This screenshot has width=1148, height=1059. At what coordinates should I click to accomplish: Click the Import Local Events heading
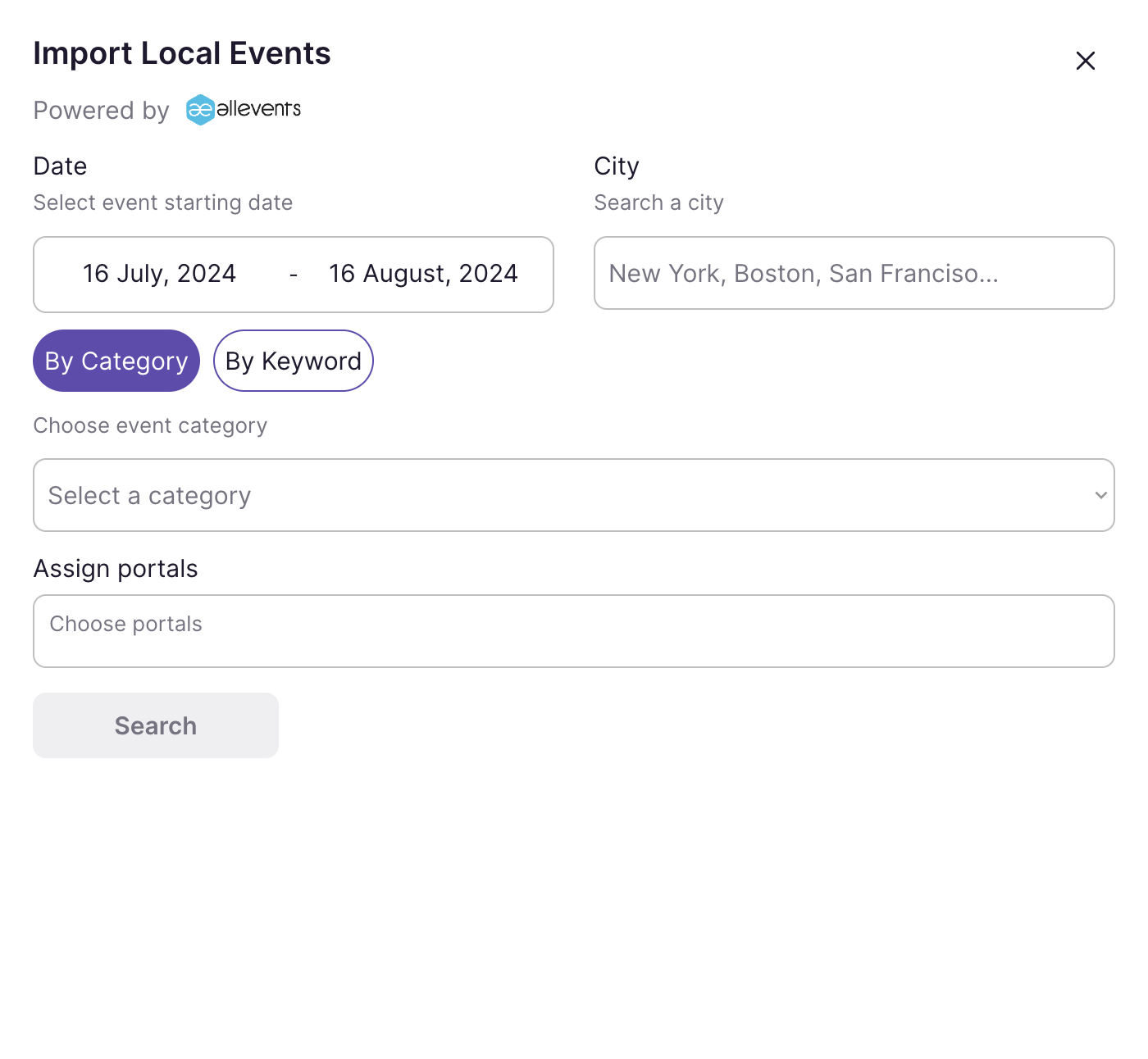pos(182,53)
